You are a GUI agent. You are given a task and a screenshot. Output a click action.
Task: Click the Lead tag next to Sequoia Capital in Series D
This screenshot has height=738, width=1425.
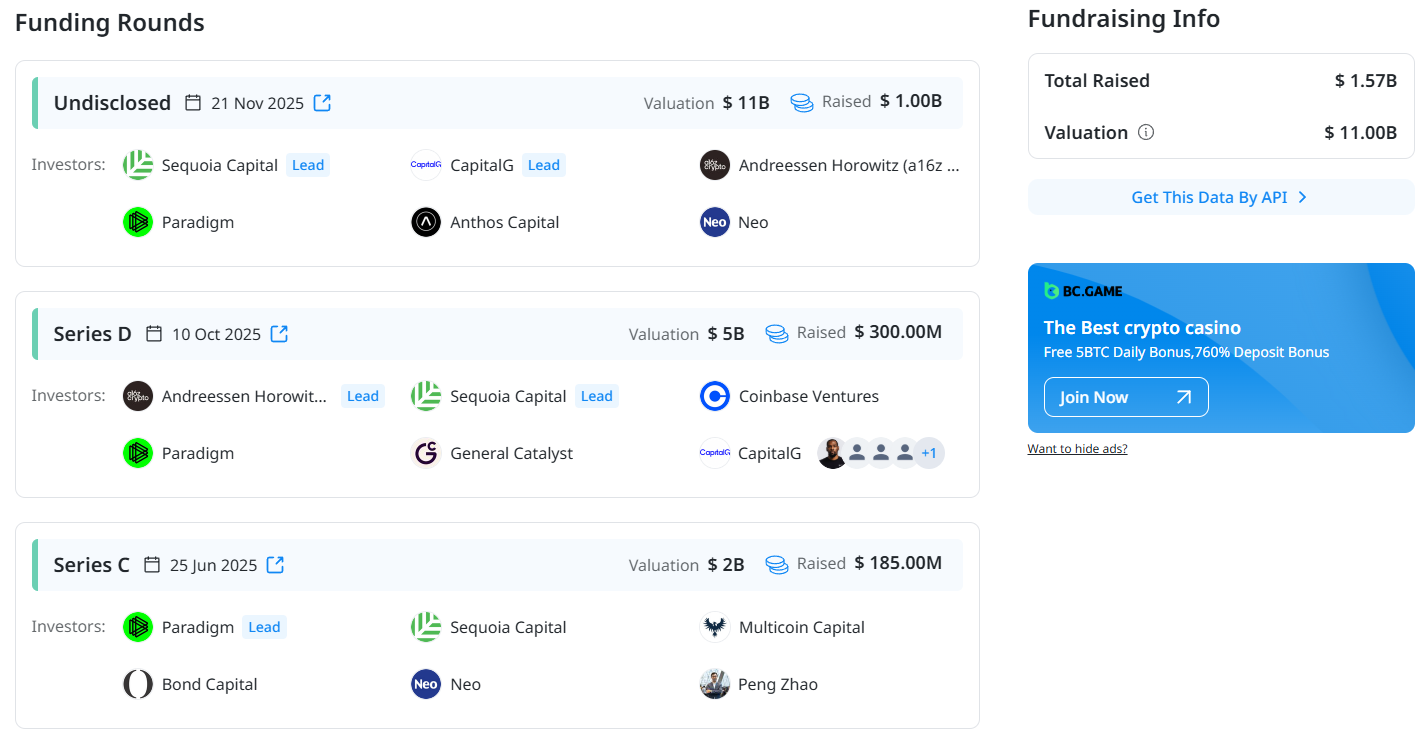pyautogui.click(x=596, y=396)
